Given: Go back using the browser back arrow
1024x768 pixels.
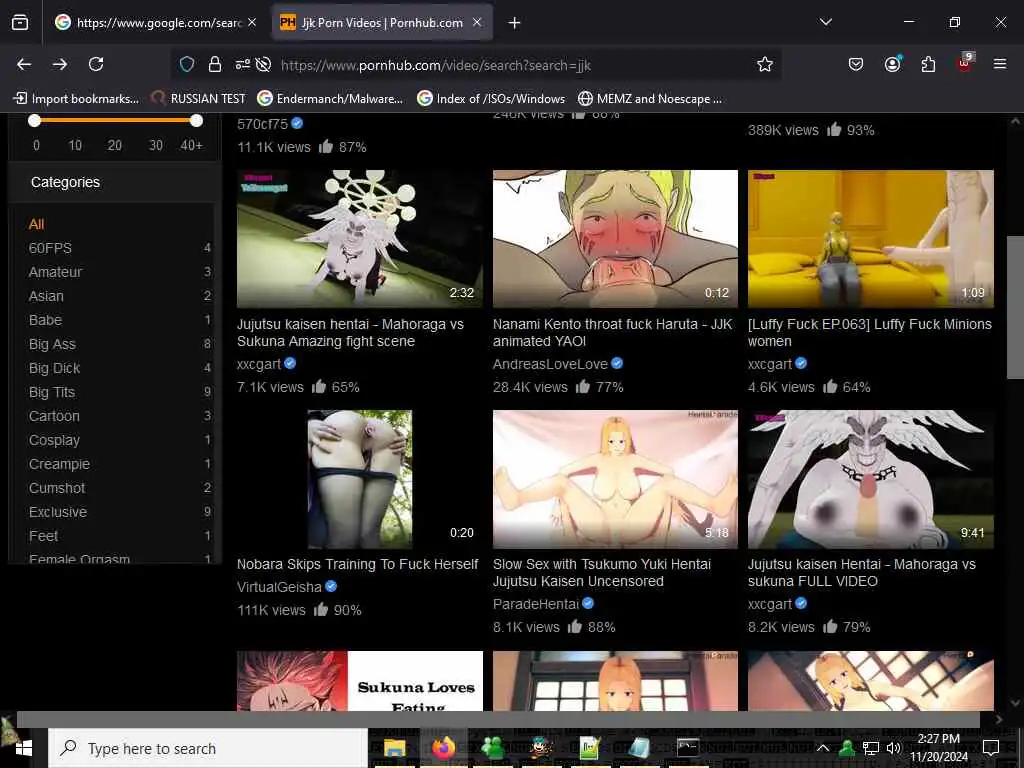Looking at the screenshot, I should pyautogui.click(x=24, y=64).
